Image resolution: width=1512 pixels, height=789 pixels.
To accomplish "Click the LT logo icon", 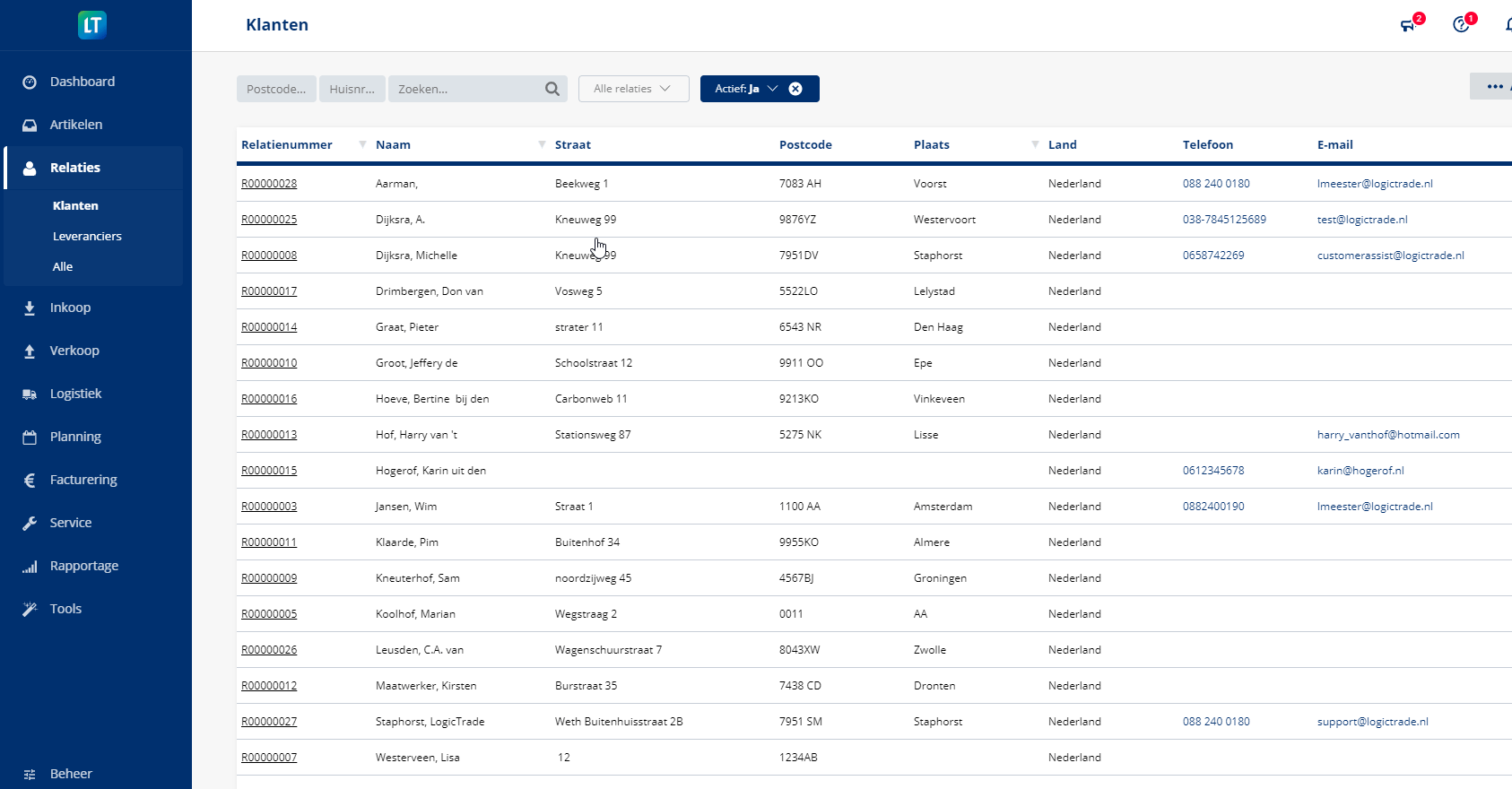I will tap(92, 25).
